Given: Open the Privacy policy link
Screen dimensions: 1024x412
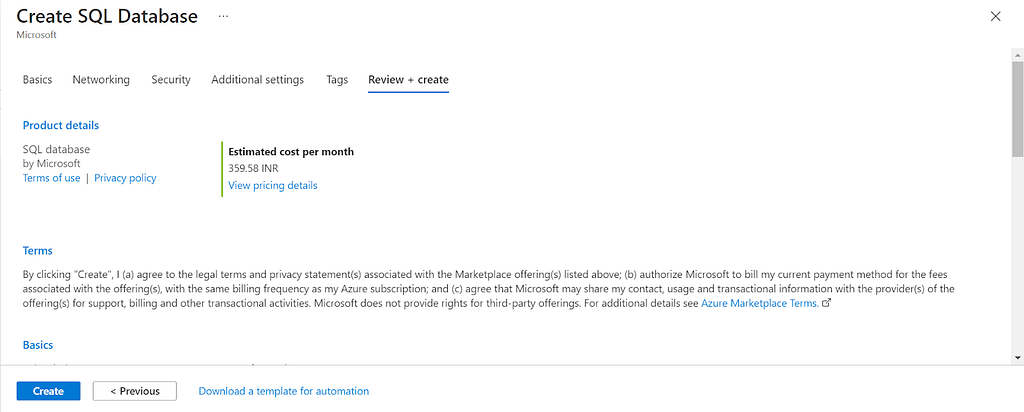Looking at the screenshot, I should coord(125,178).
